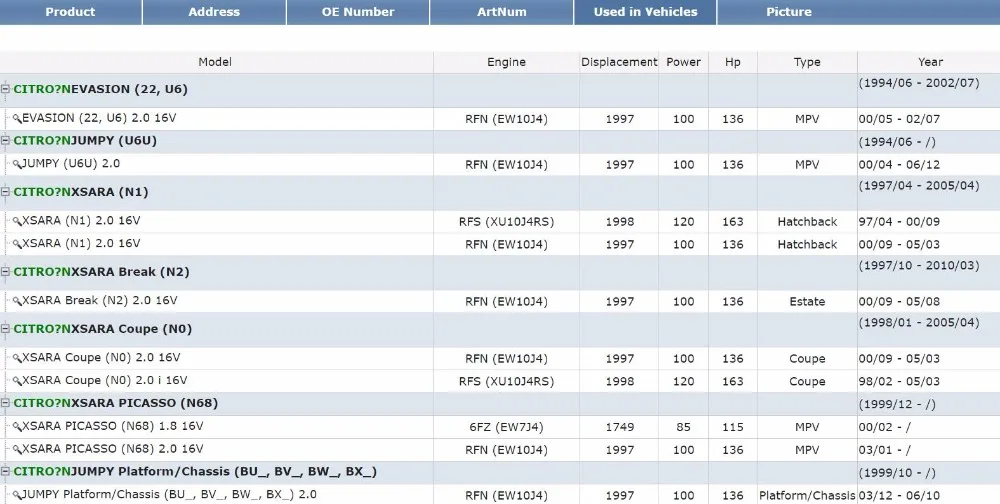Click magnifier icon for XSARA (N1) RFS row

(17, 221)
